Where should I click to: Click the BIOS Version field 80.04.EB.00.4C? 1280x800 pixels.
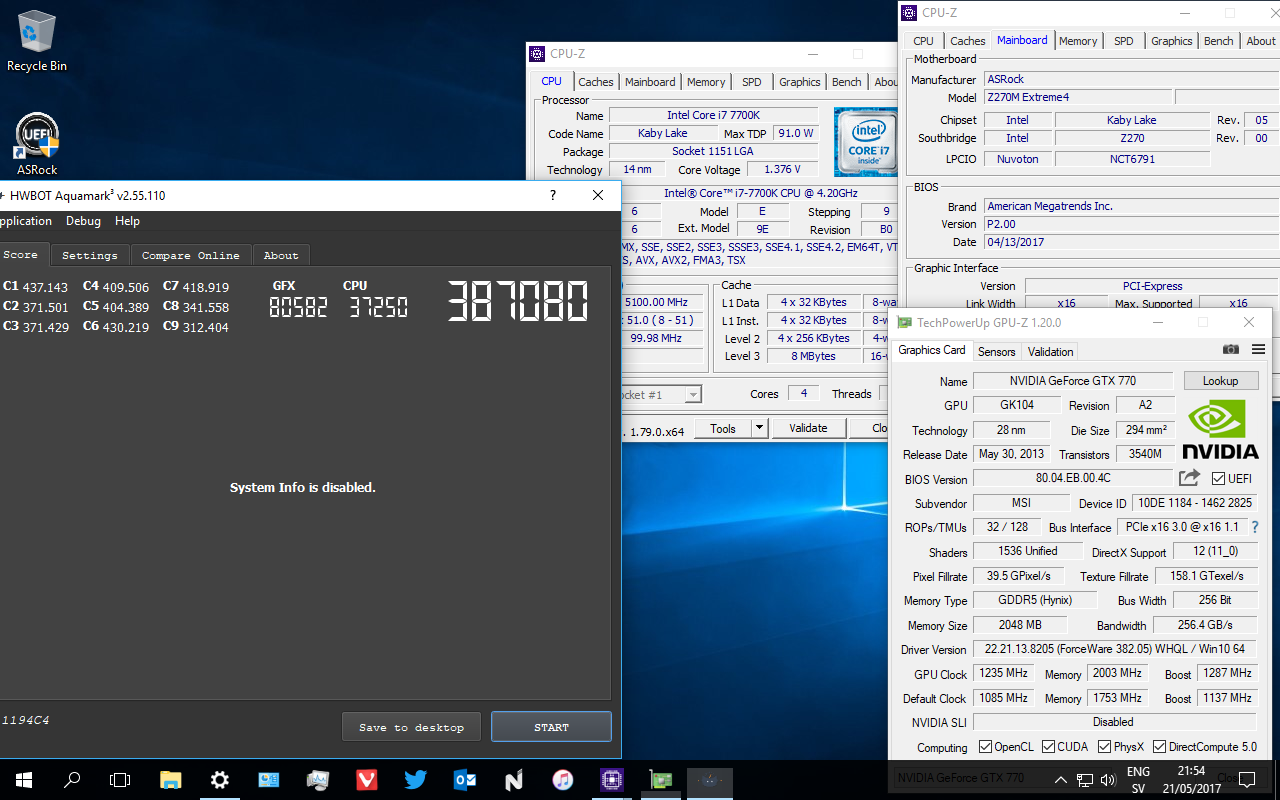click(x=1073, y=479)
